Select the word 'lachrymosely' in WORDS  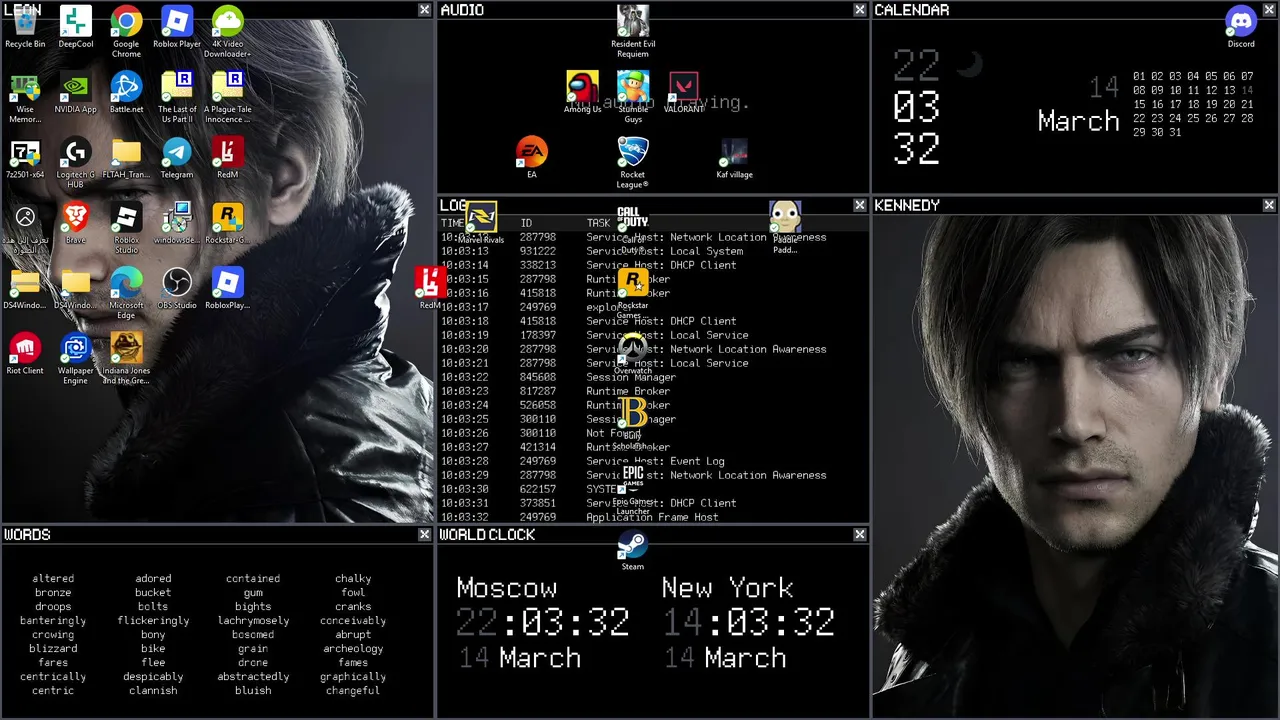click(x=253, y=621)
